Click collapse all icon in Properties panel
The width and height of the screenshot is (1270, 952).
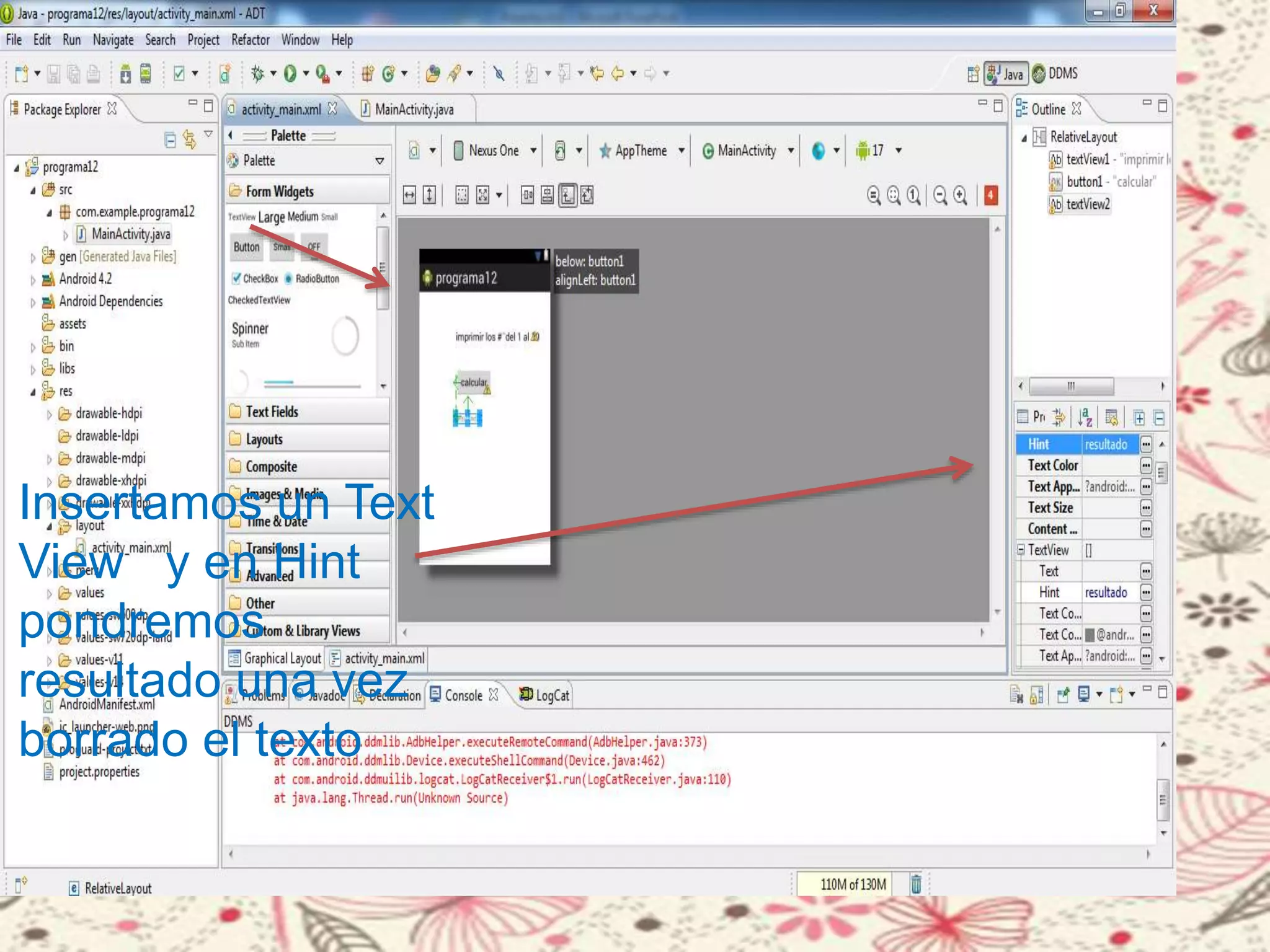pyautogui.click(x=1159, y=418)
